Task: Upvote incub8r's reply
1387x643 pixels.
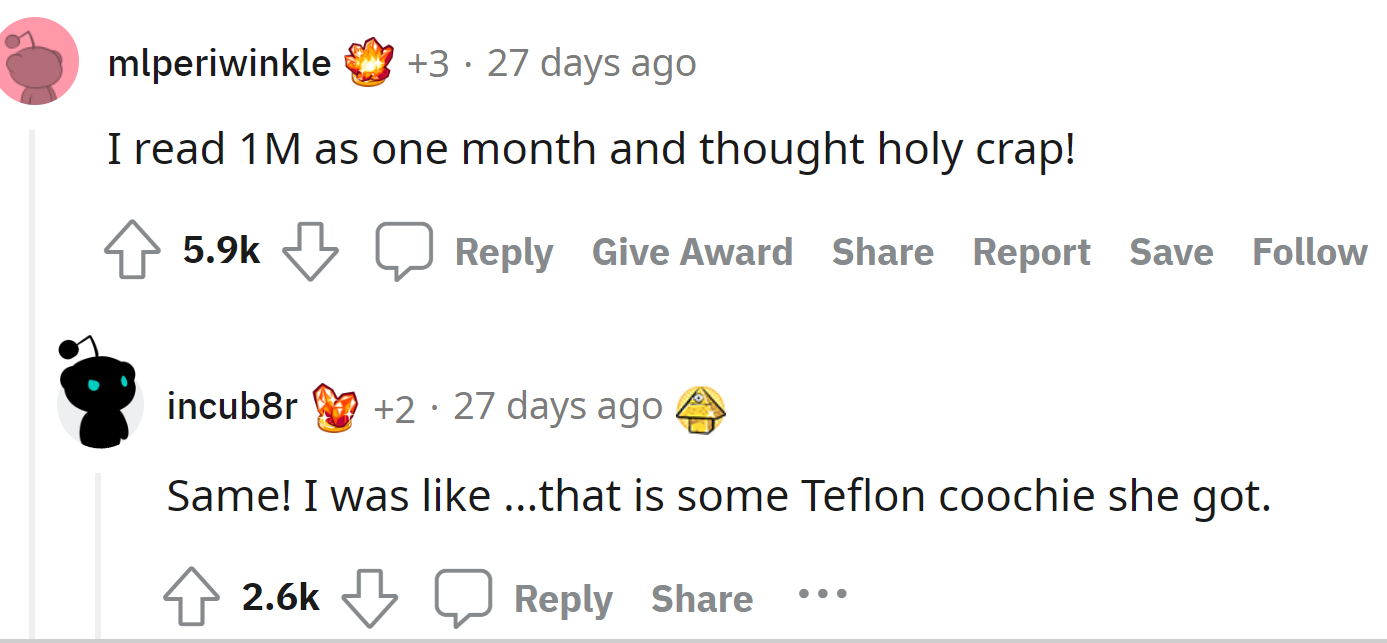Action: (191, 599)
